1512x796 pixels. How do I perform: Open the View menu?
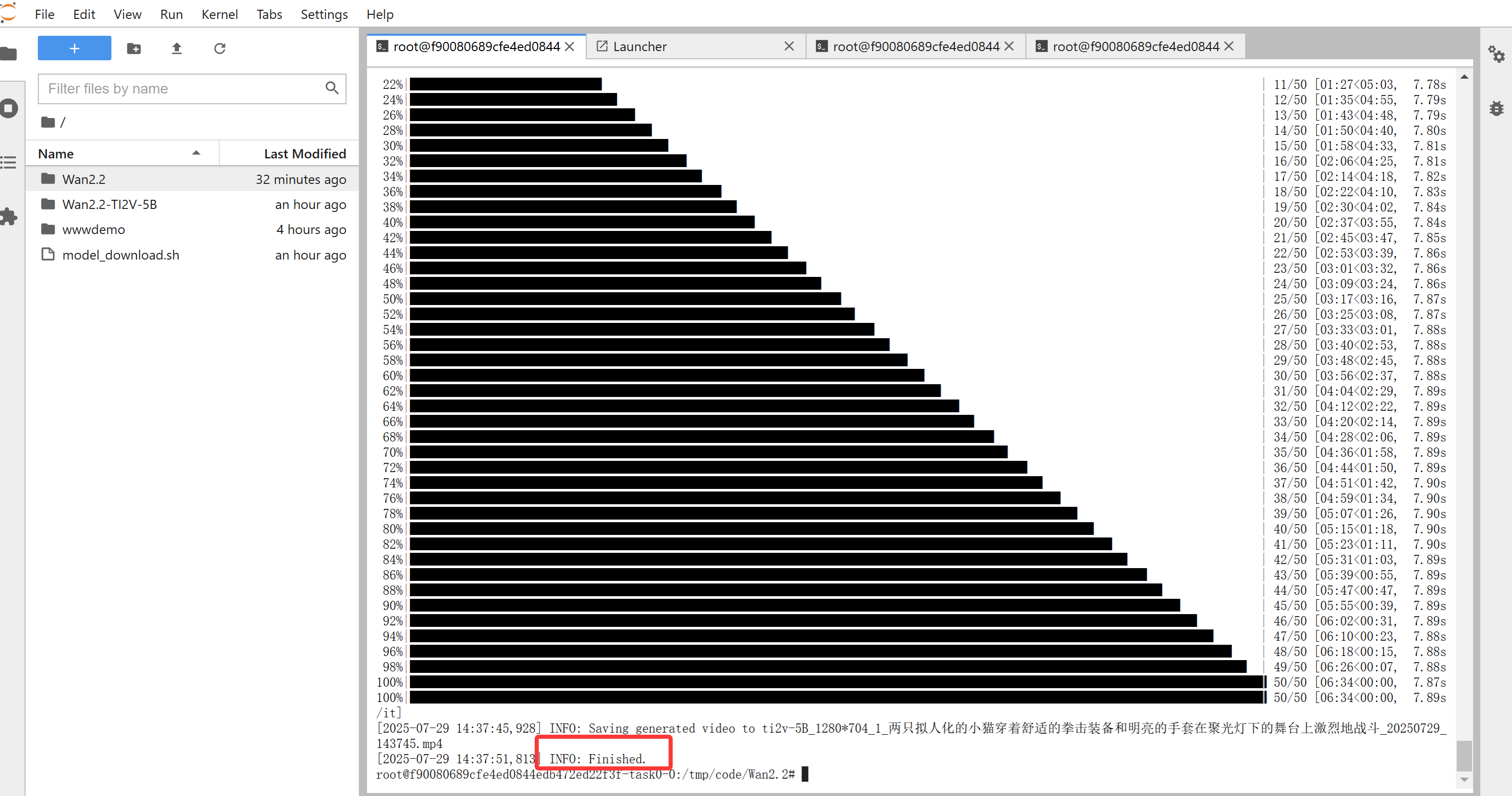pos(127,14)
